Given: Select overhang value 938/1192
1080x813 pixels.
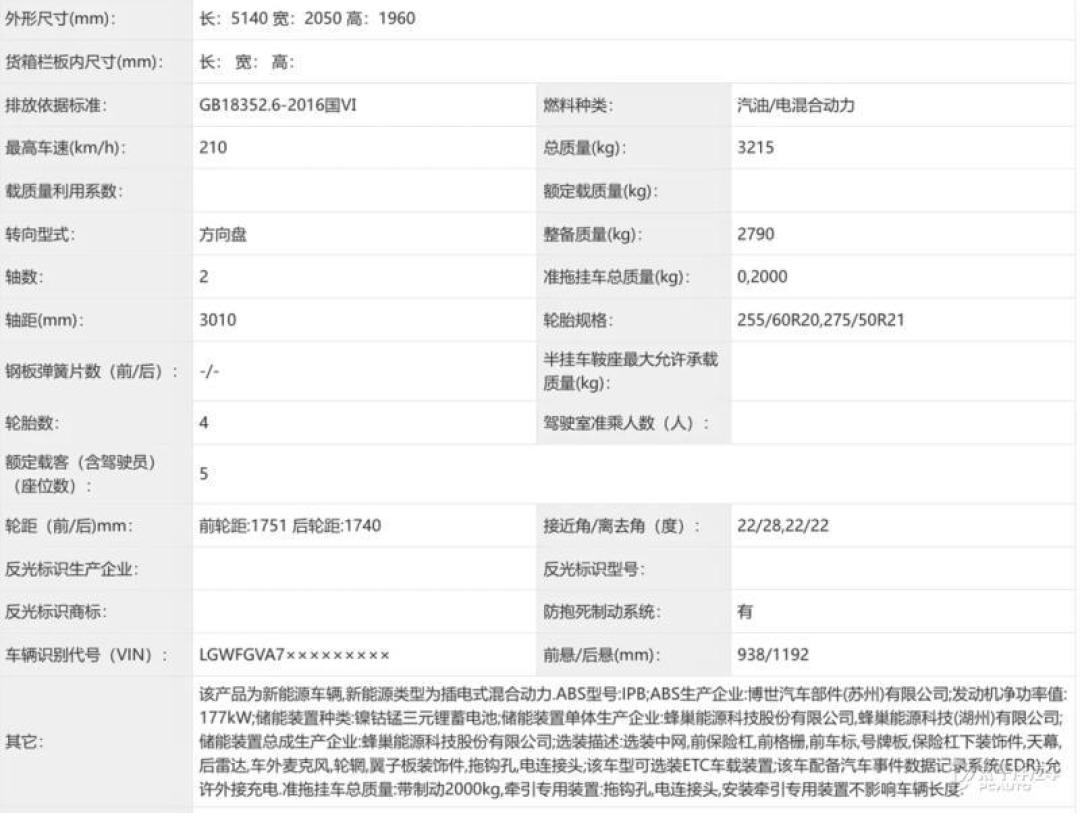Looking at the screenshot, I should (773, 655).
